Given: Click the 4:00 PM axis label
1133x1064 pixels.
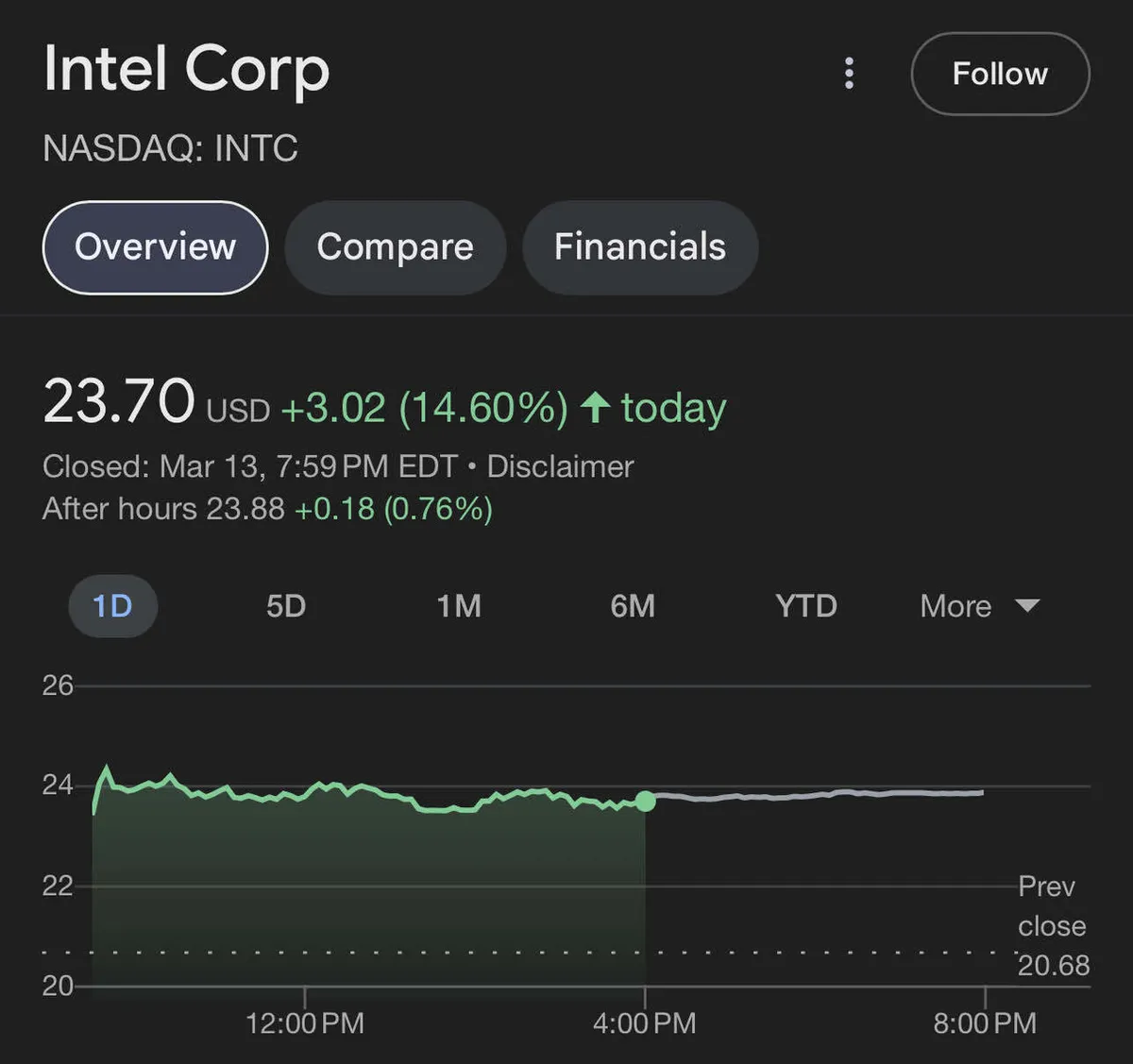Looking at the screenshot, I should point(645,1023).
